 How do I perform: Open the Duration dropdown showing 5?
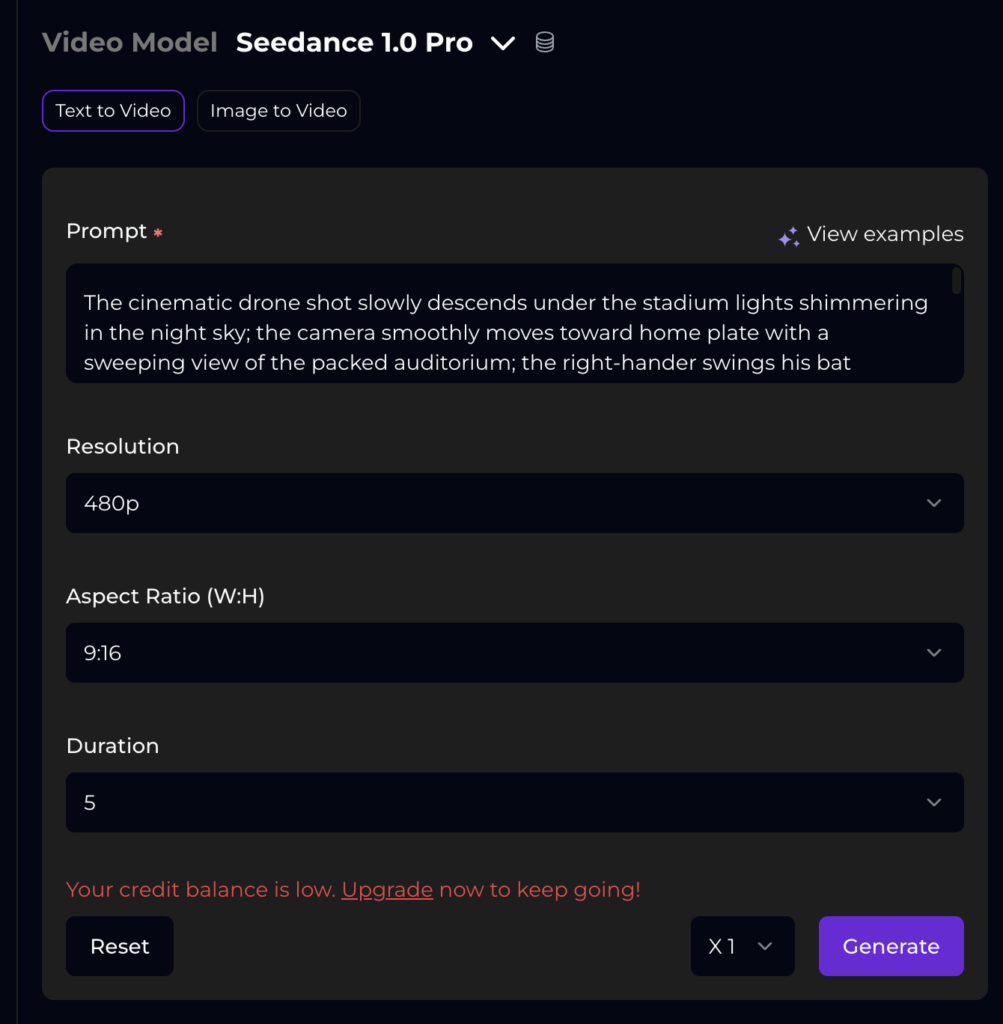(x=515, y=802)
